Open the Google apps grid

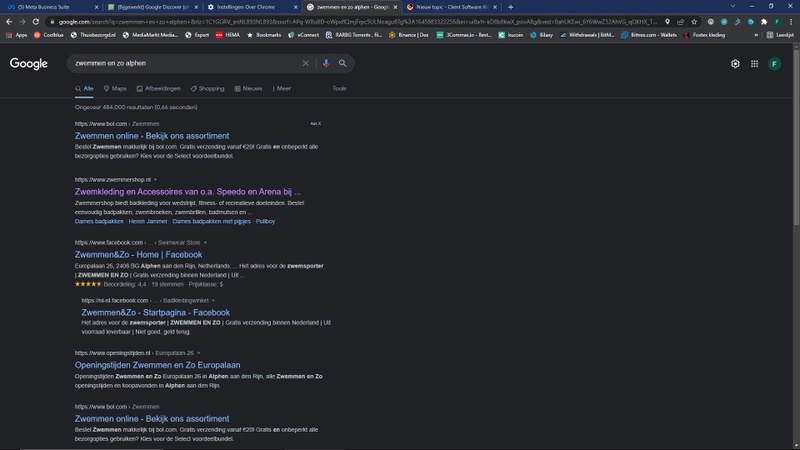pyautogui.click(x=755, y=64)
